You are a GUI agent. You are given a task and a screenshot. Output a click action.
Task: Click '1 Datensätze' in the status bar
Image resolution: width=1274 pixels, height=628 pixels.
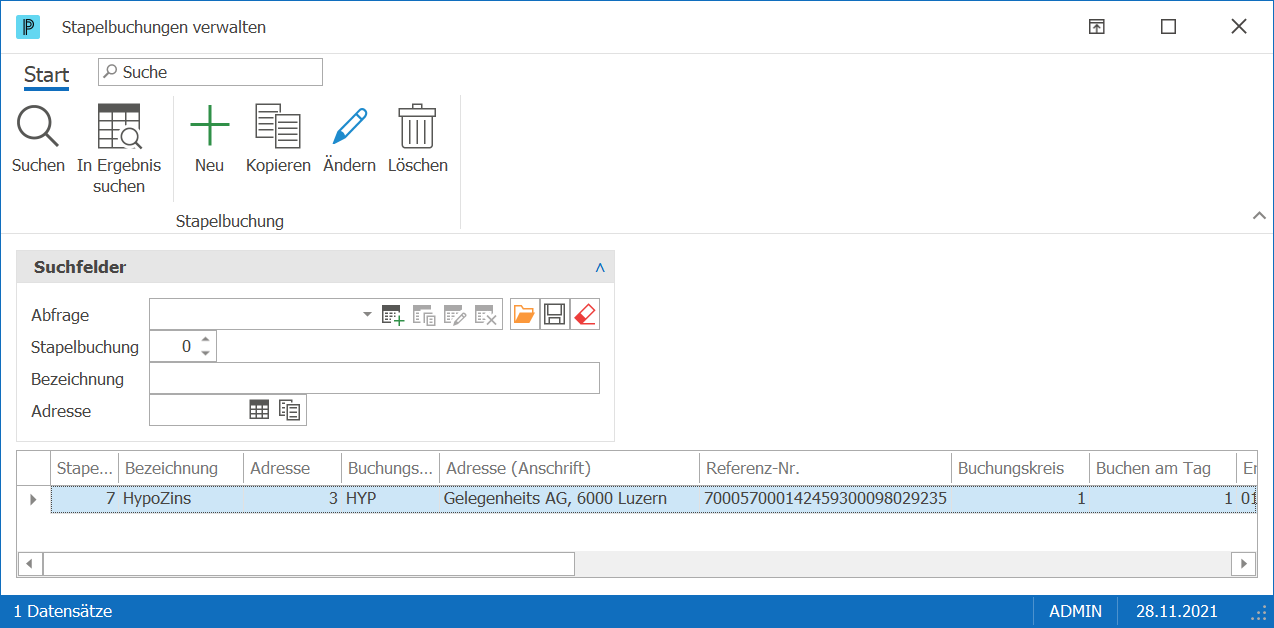pos(63,611)
